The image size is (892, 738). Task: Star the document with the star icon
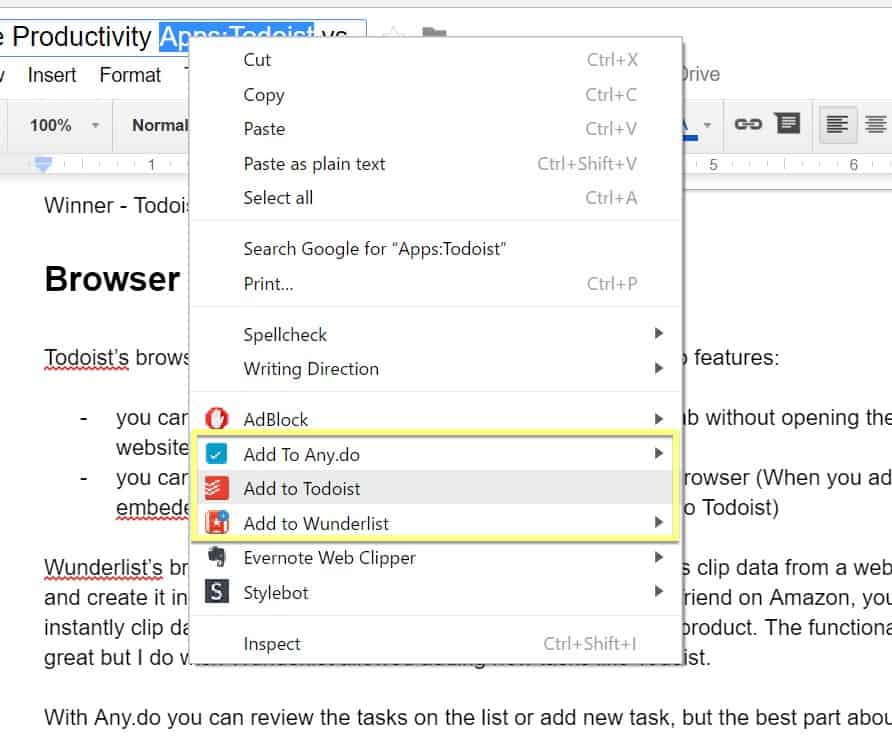[x=393, y=33]
